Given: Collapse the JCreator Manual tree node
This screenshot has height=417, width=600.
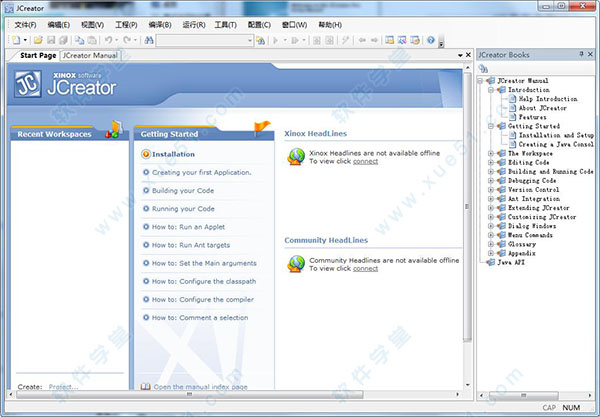Looking at the screenshot, I should point(480,81).
